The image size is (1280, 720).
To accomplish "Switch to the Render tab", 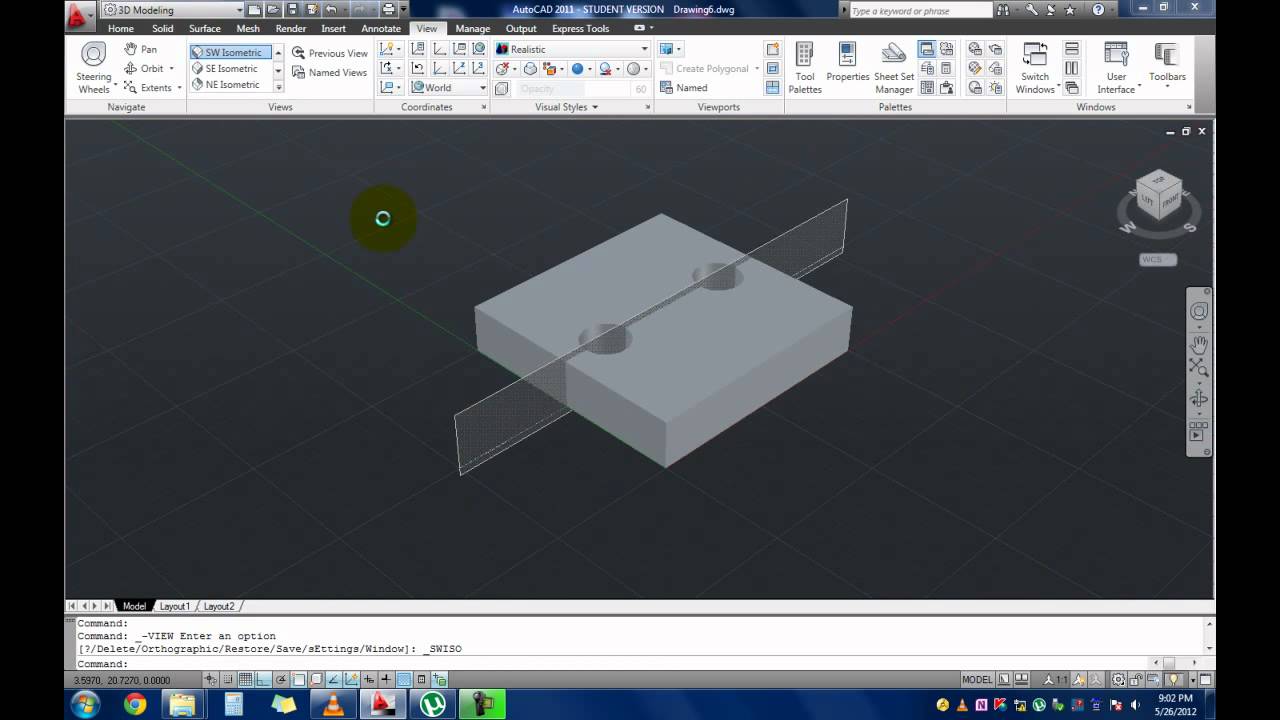I will click(291, 28).
